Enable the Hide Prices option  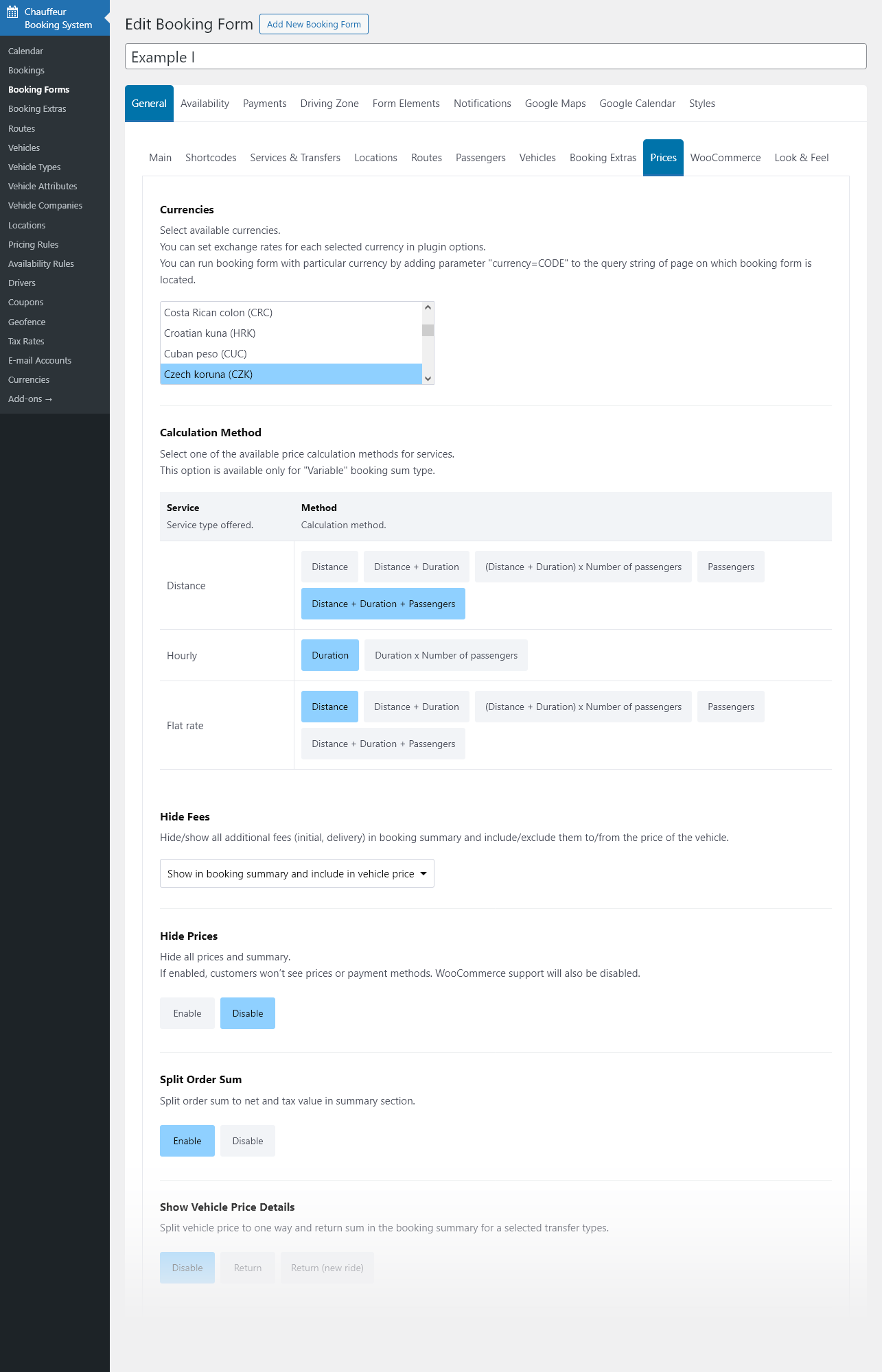[187, 1013]
